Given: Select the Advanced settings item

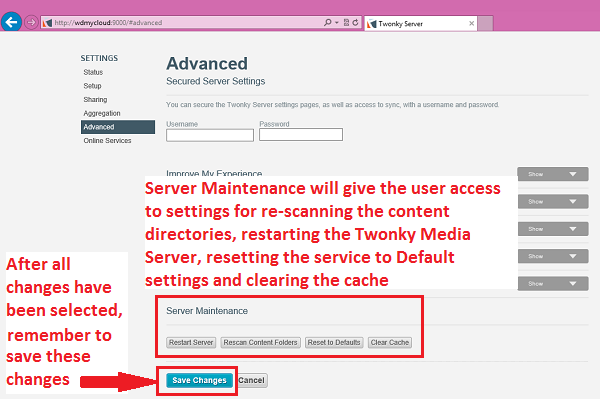Looking at the screenshot, I should (118, 127).
